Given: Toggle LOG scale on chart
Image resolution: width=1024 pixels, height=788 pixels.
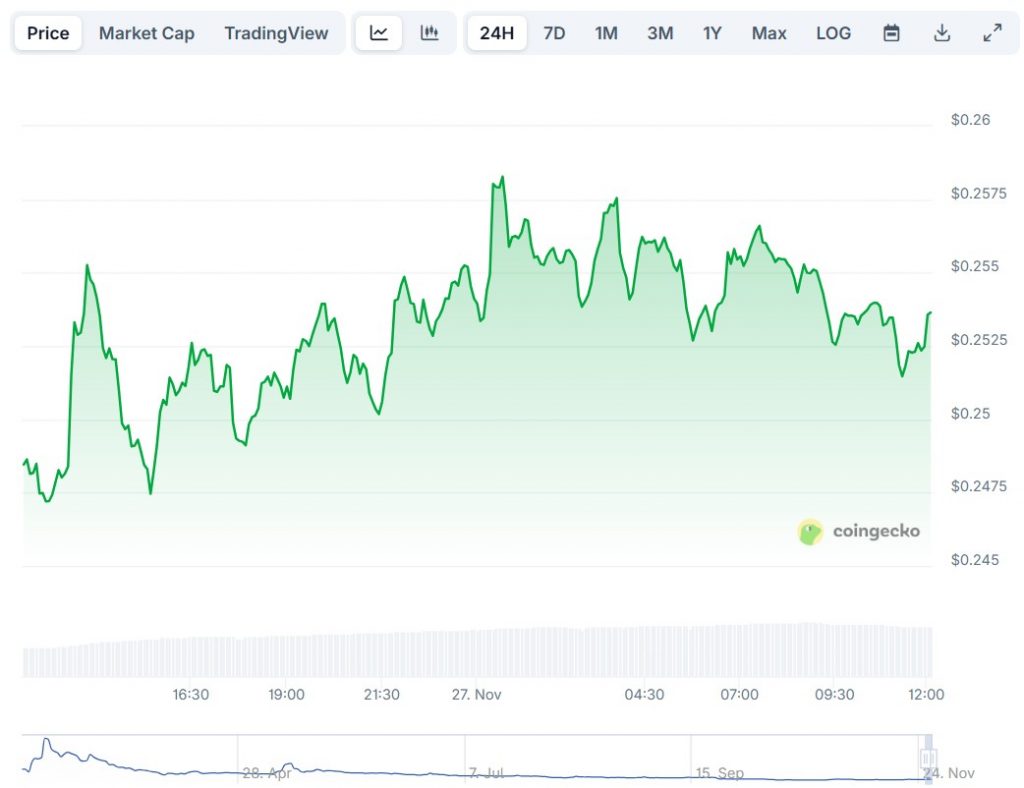Looking at the screenshot, I should point(833,33).
